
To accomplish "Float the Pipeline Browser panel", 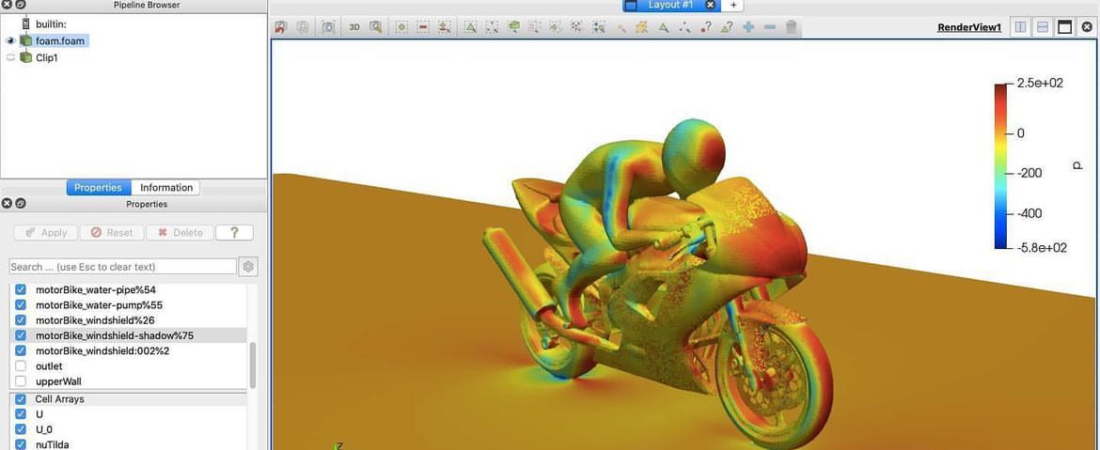I will (x=20, y=5).
